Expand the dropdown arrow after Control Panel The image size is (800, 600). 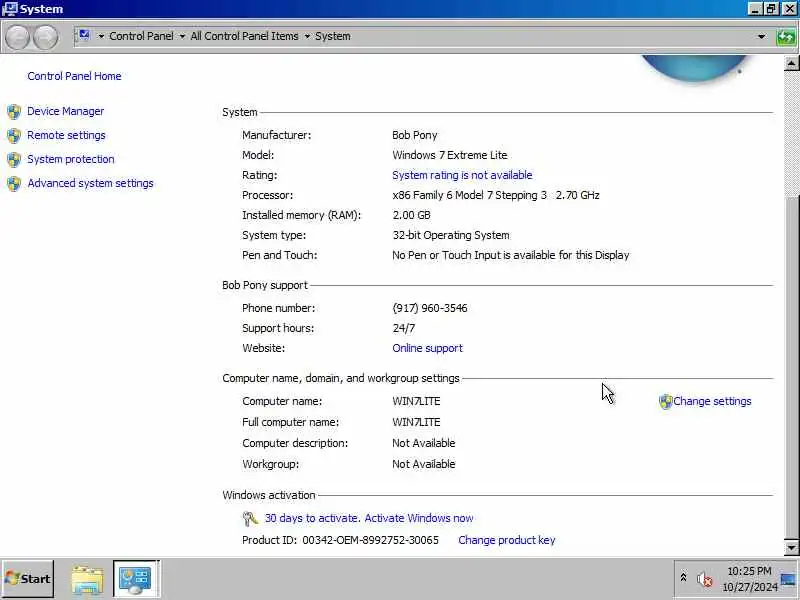click(182, 36)
